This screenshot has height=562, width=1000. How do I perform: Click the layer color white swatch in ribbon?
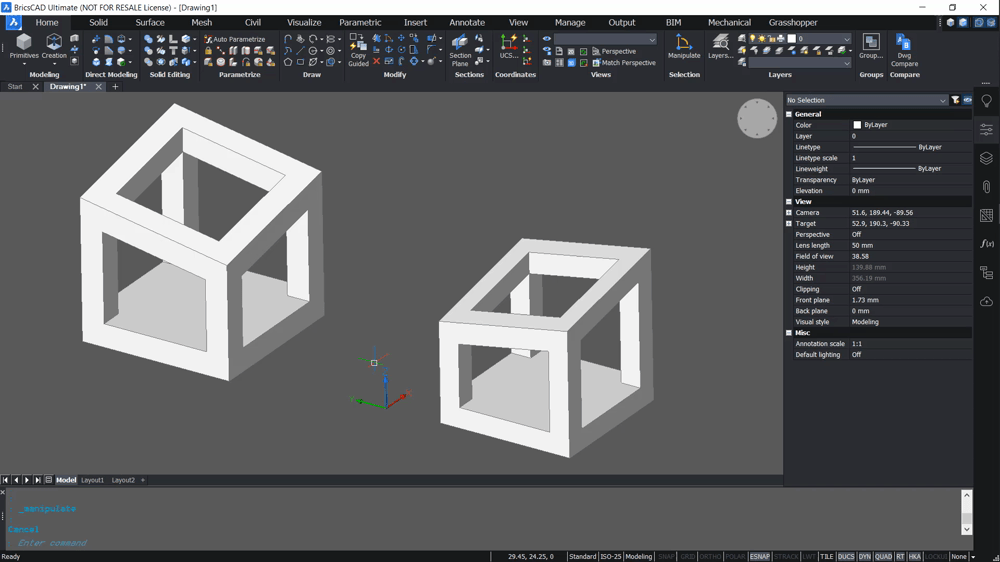pos(791,39)
